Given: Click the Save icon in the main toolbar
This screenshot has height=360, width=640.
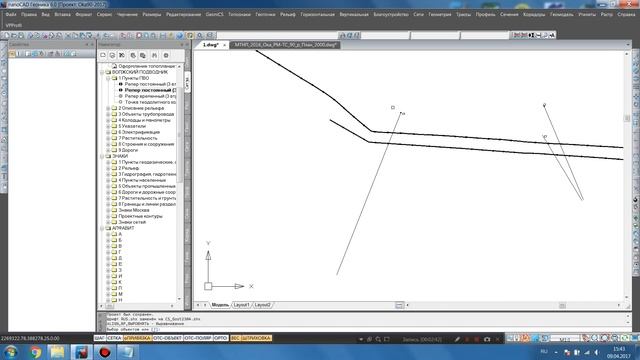Looking at the screenshot, I should 21,36.
